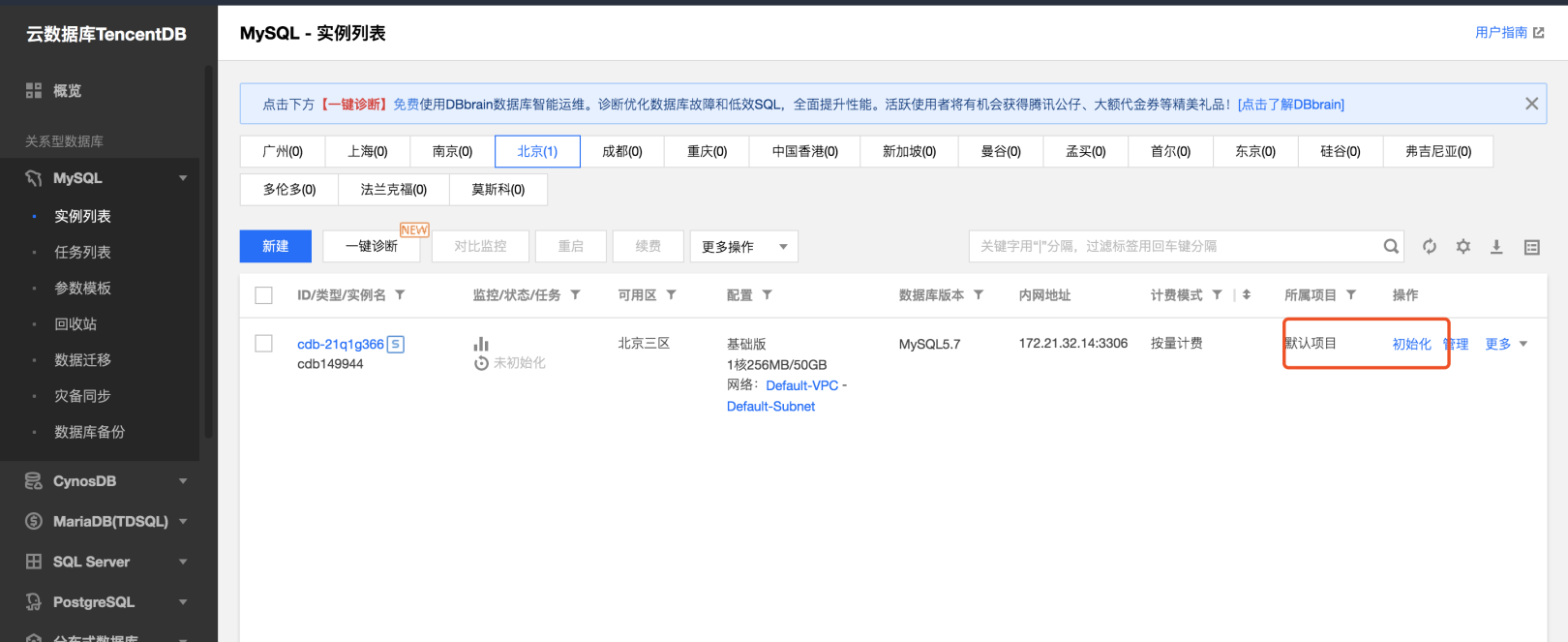Select the 弗吉尼亚(0) region tab
1568x642 pixels.
1438,151
